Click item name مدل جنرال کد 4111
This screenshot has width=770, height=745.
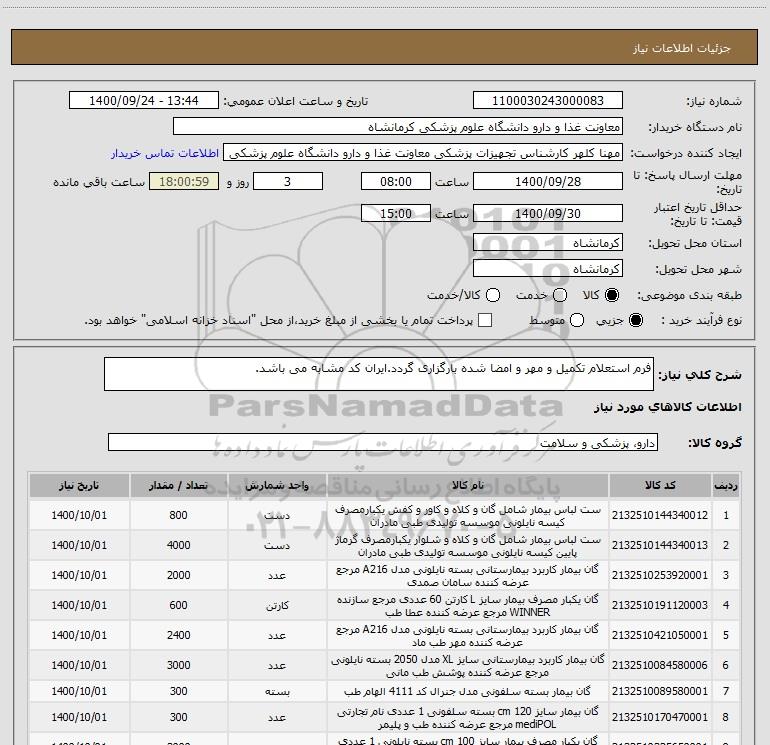point(468,691)
